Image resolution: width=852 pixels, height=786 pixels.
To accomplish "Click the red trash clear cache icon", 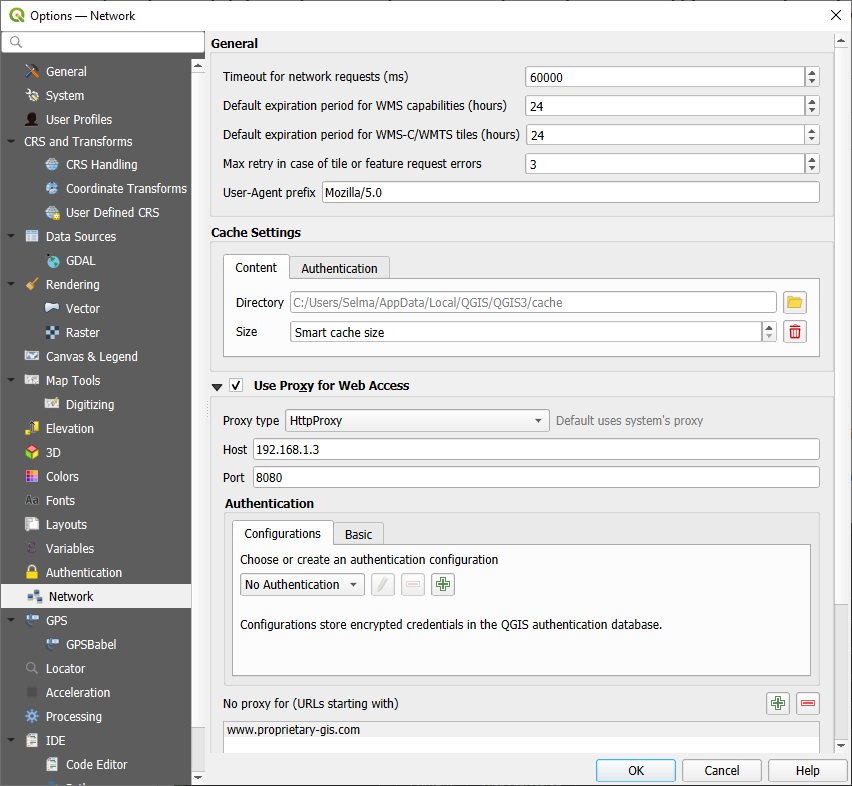I will pyautogui.click(x=795, y=332).
